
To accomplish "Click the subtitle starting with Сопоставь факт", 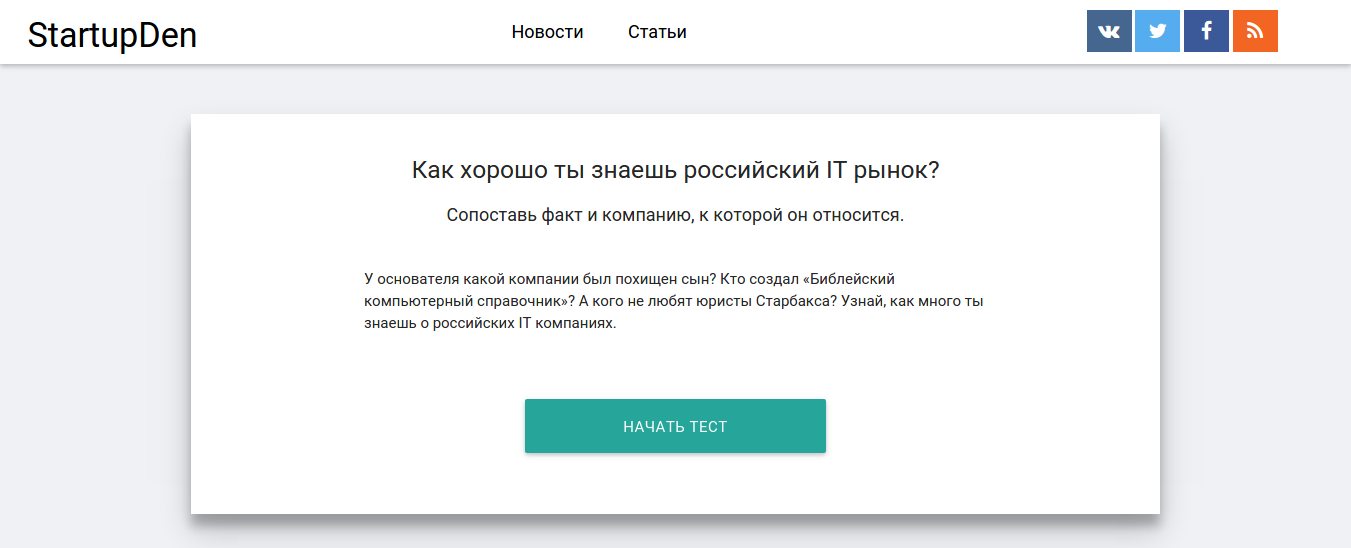I will pos(675,215).
